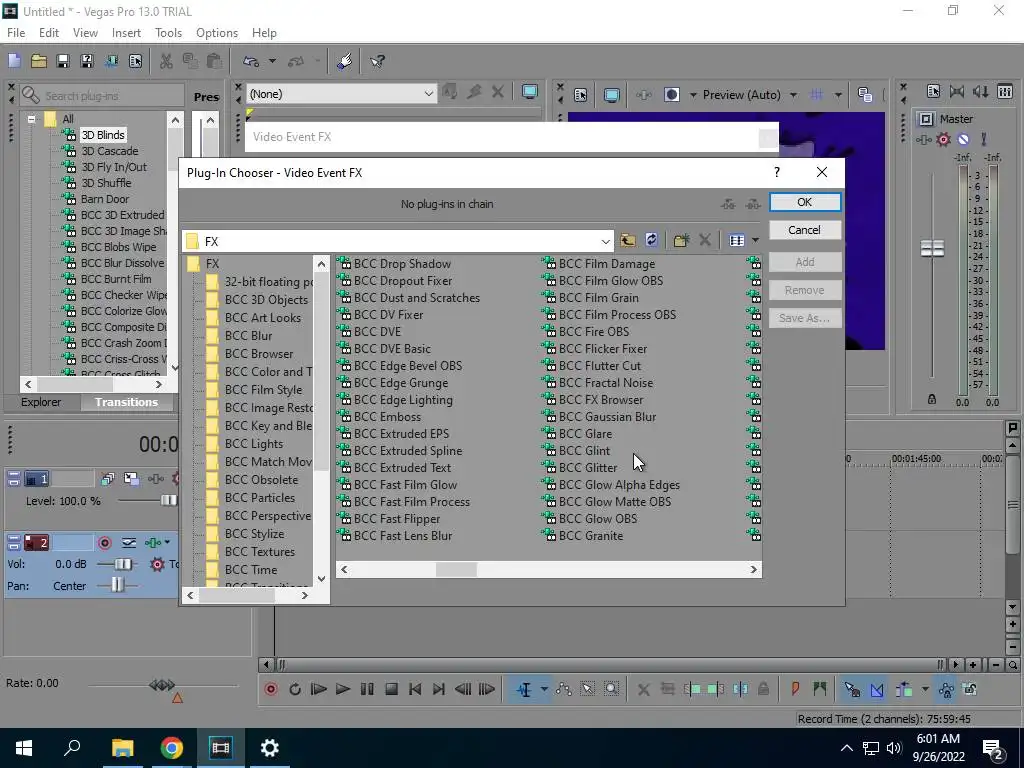Toggle the Master fader lock icon
This screenshot has height=768, width=1024.
tap(932, 399)
